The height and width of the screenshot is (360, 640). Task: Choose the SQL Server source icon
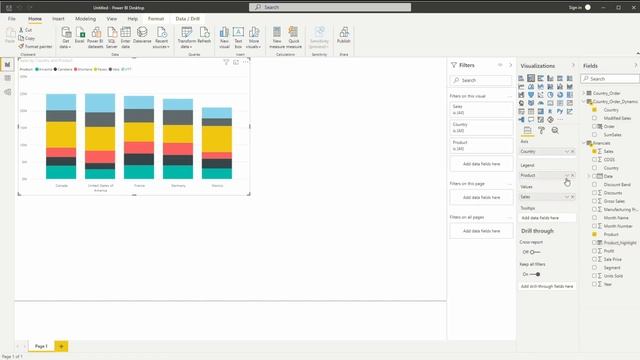tap(111, 38)
